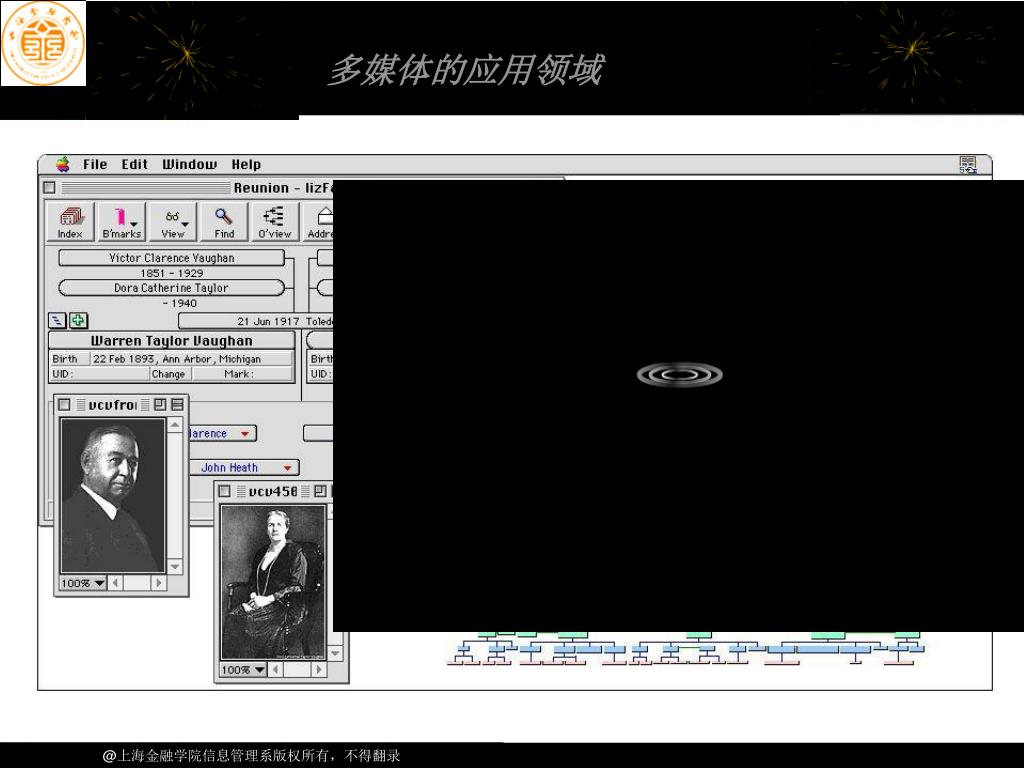Click the scroll up arrow in vcvfro window
This screenshot has height=768, width=1024.
click(174, 426)
